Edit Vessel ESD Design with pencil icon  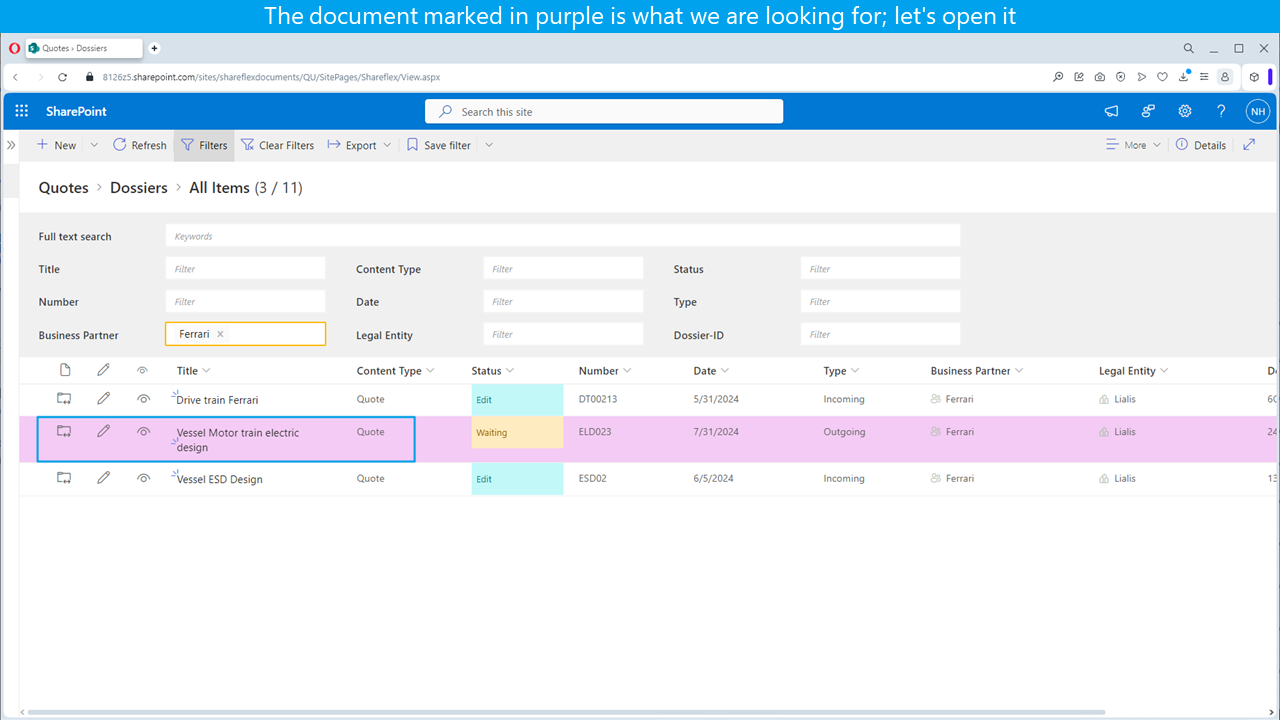(104, 478)
